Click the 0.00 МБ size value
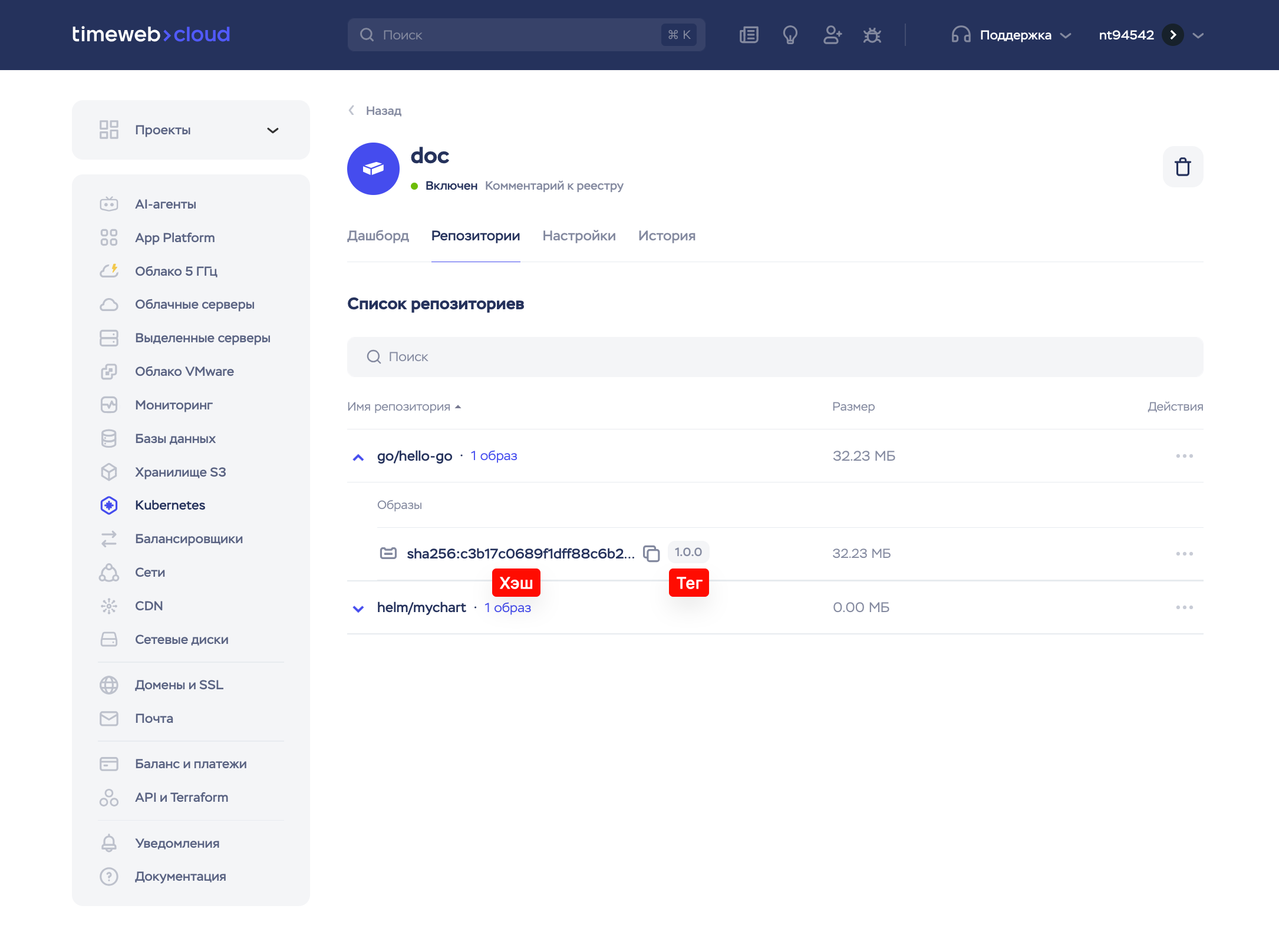Screen dimensions: 1279x952 pyautogui.click(x=861, y=607)
